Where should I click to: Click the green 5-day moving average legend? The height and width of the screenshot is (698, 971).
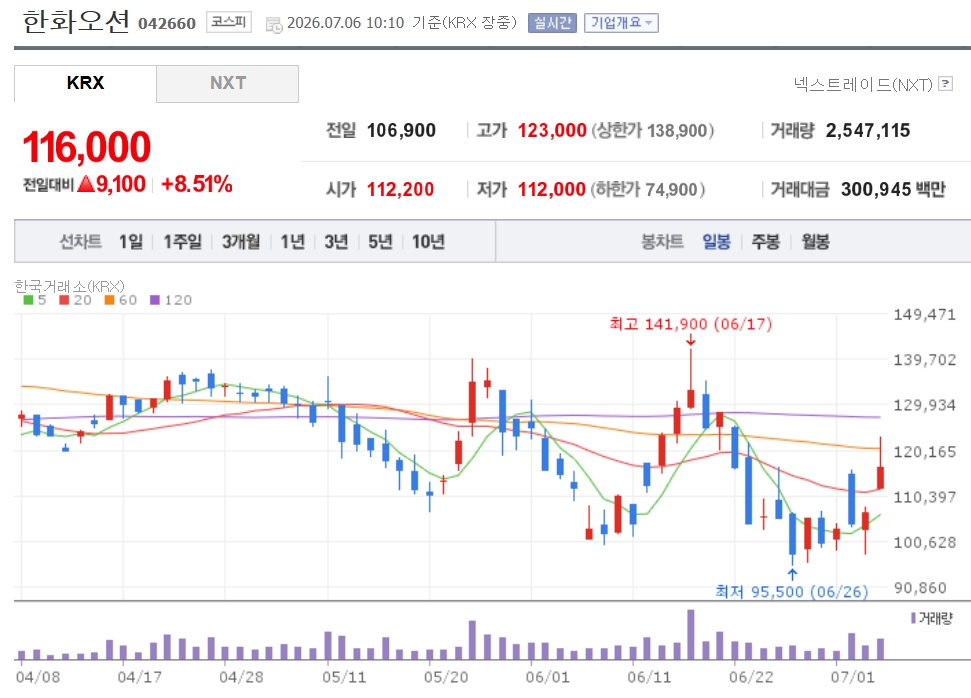point(35,300)
